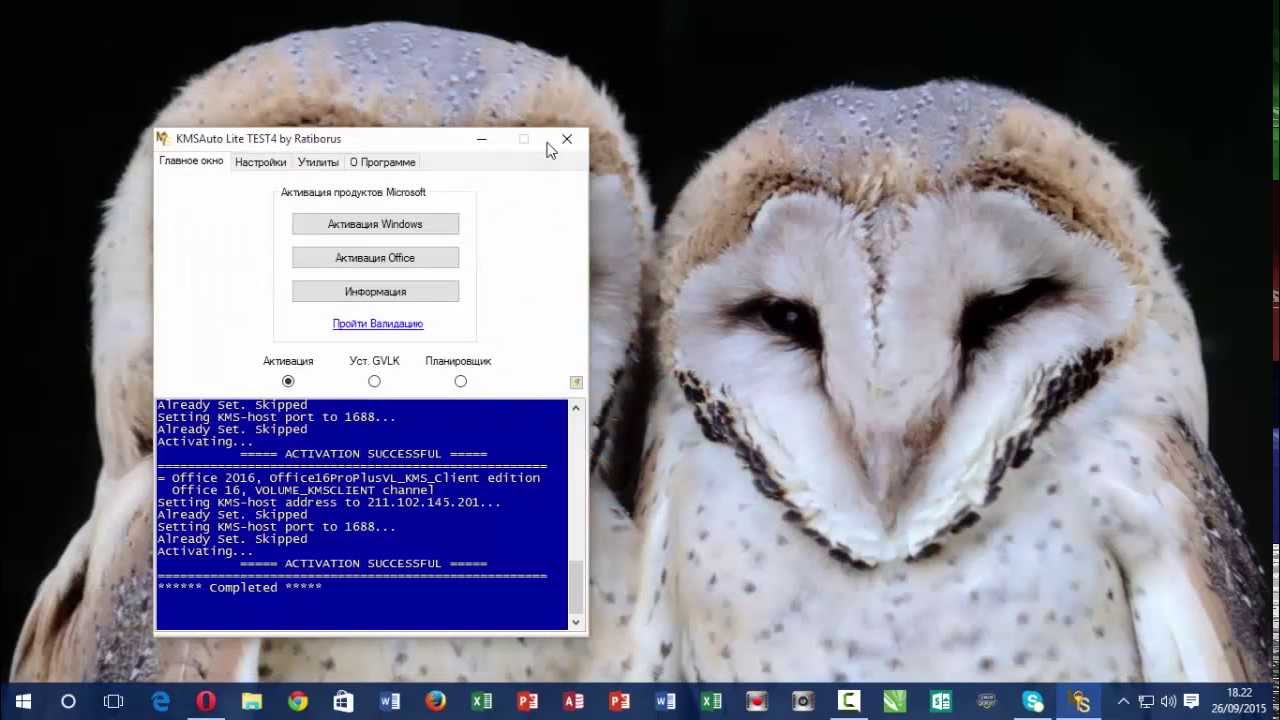Open the volume tray icon
Viewport: 1280px width, 720px height.
point(1168,702)
